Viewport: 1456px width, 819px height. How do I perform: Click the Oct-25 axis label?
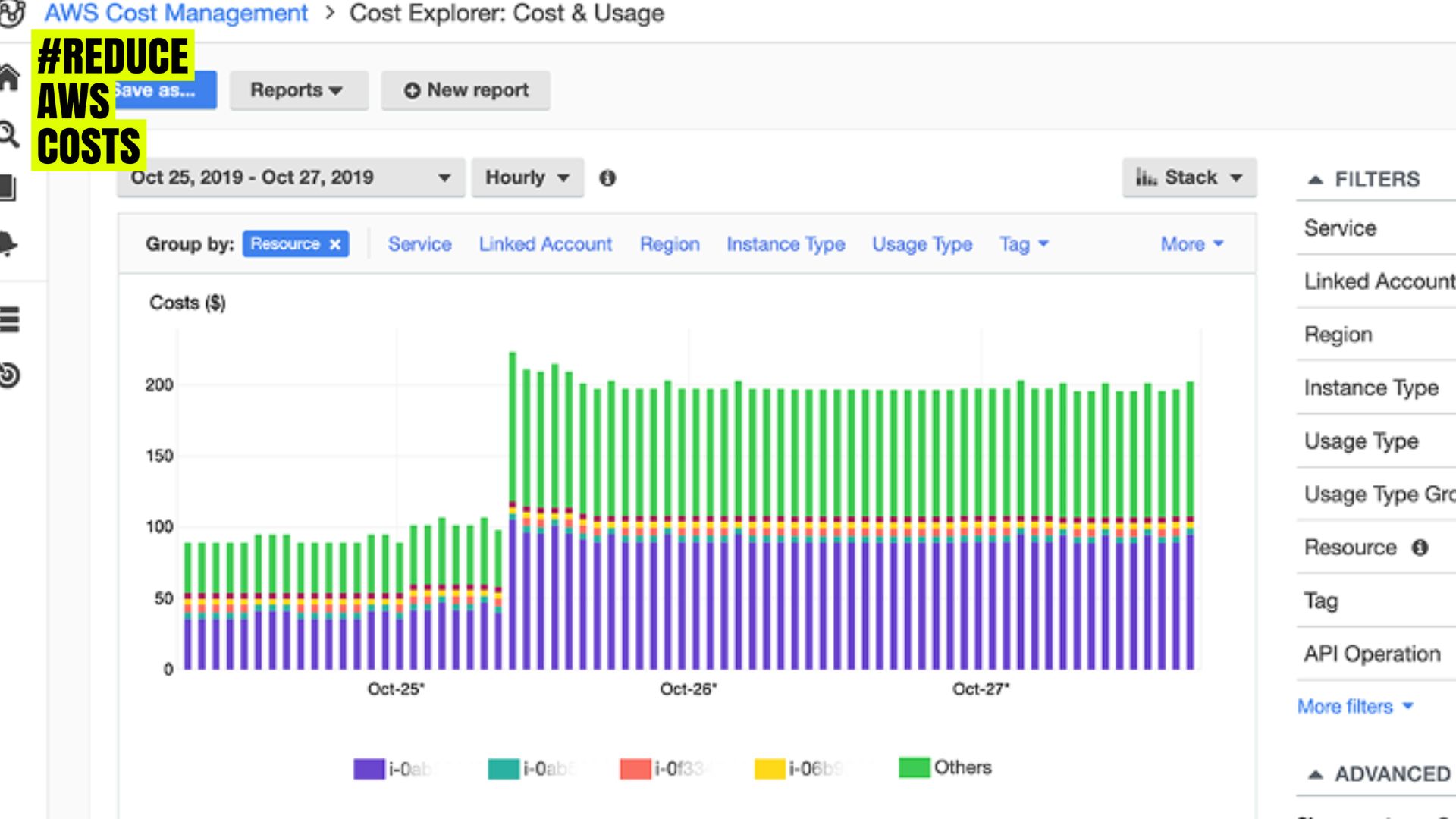[396, 689]
